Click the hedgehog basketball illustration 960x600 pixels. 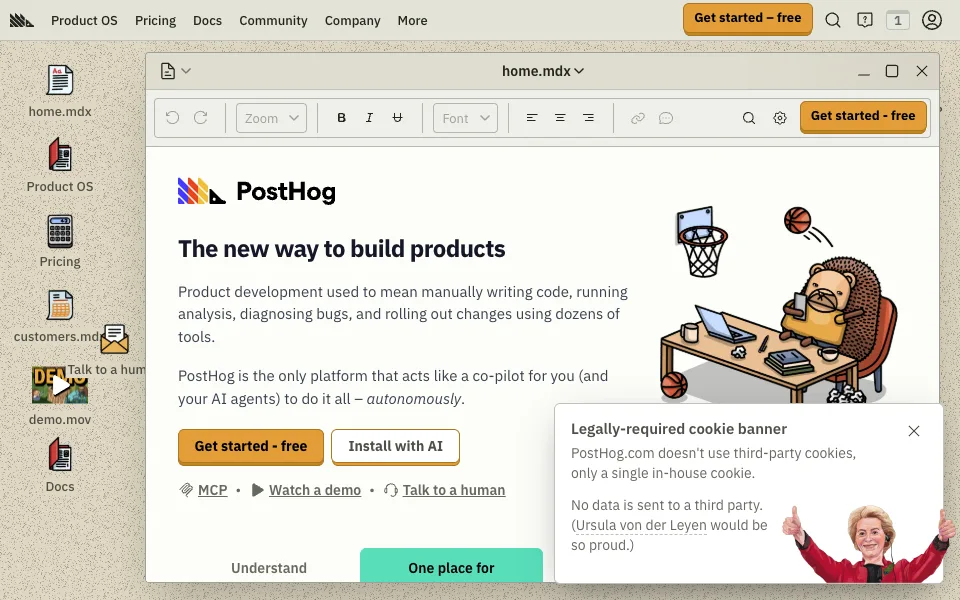point(779,304)
